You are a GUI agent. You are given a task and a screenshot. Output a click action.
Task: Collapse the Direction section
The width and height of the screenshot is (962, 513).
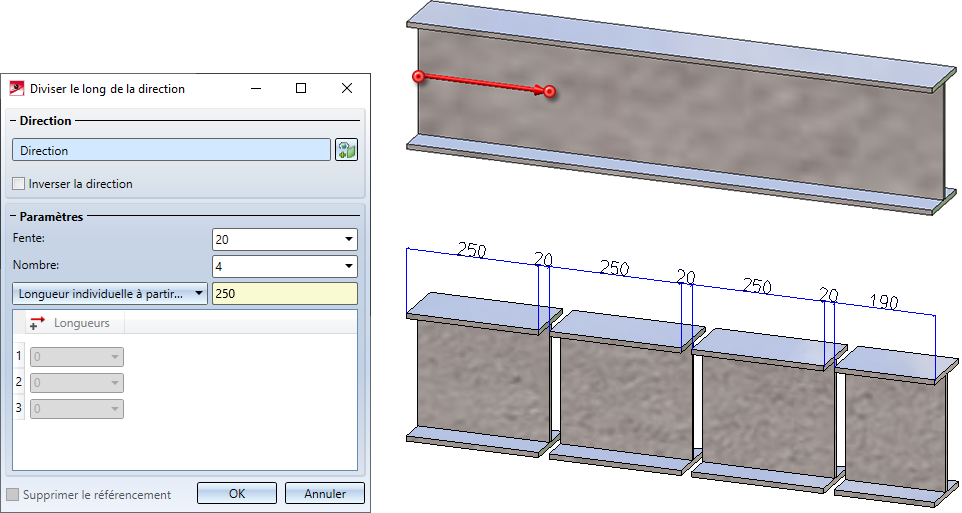click(13, 121)
